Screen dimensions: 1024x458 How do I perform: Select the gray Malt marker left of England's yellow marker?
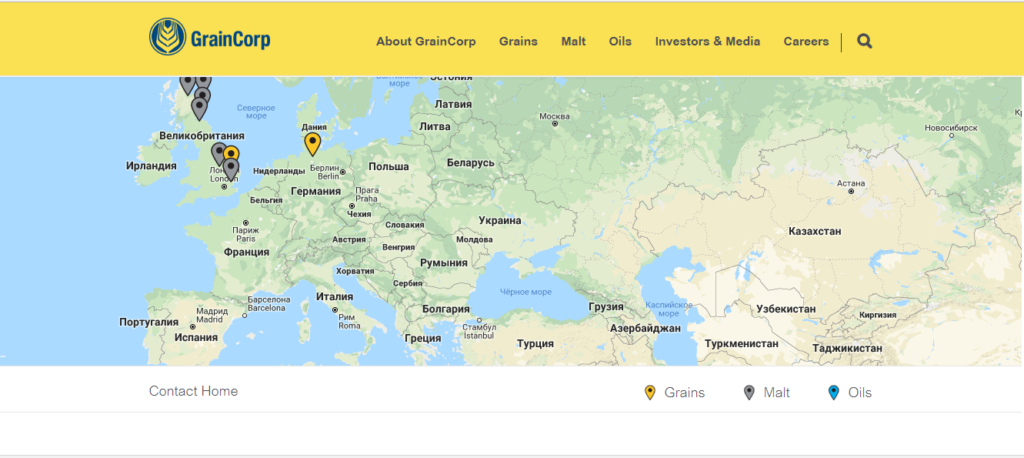(x=219, y=154)
